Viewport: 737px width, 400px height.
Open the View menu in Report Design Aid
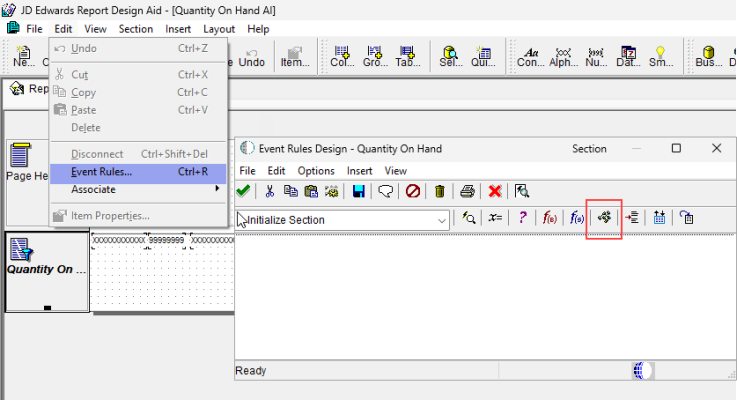95,29
